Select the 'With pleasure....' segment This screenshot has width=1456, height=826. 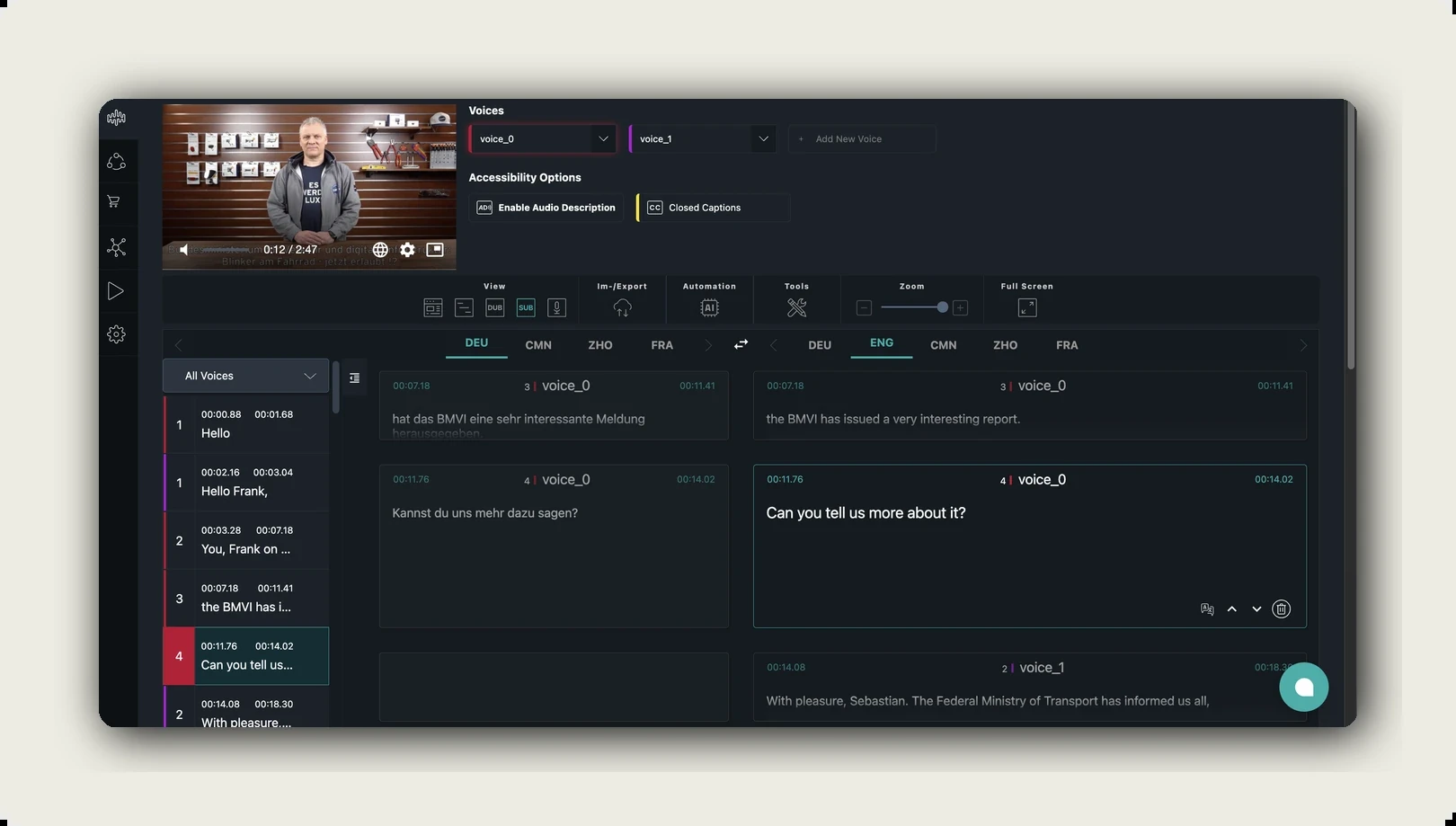246,707
